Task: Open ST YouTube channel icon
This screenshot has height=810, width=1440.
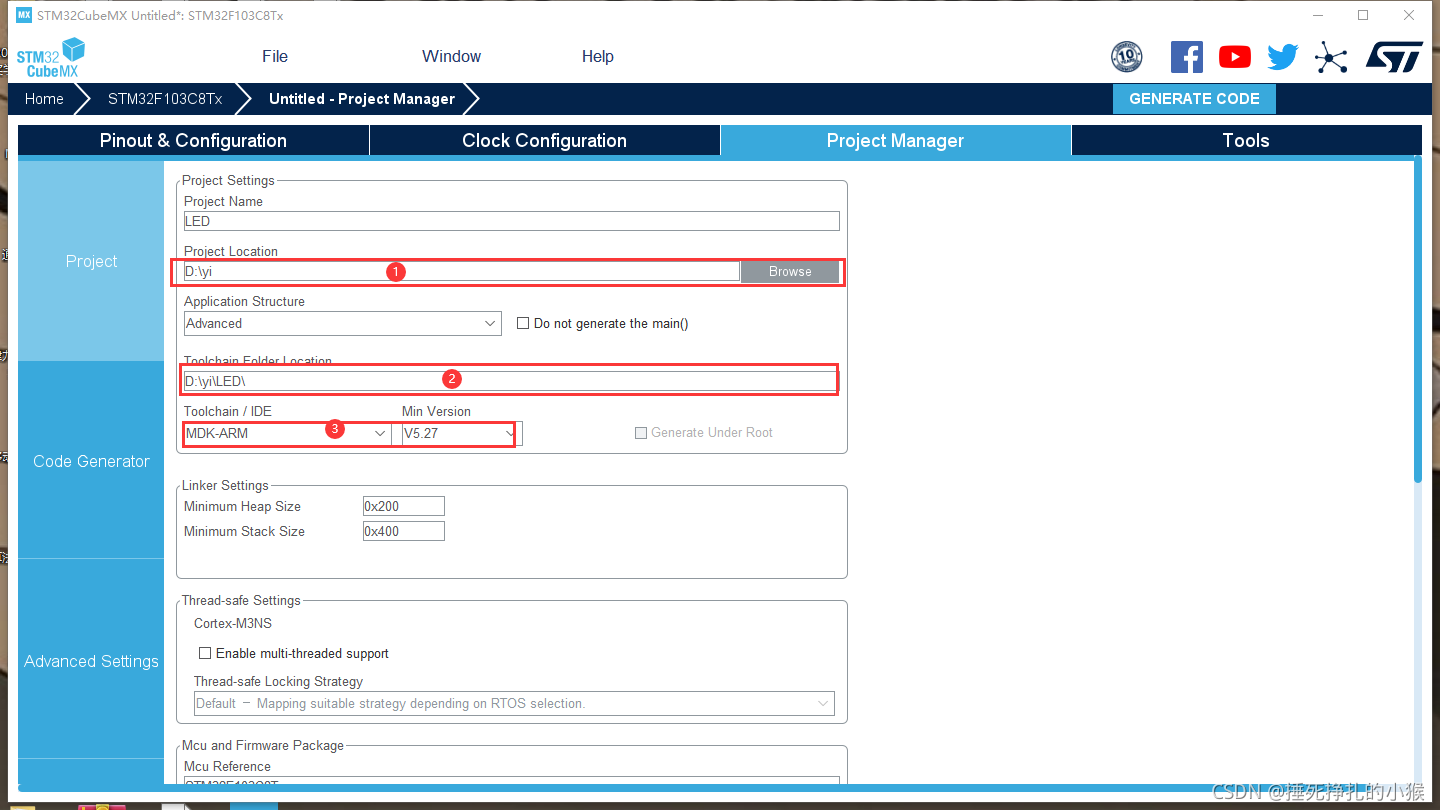Action: tap(1235, 57)
